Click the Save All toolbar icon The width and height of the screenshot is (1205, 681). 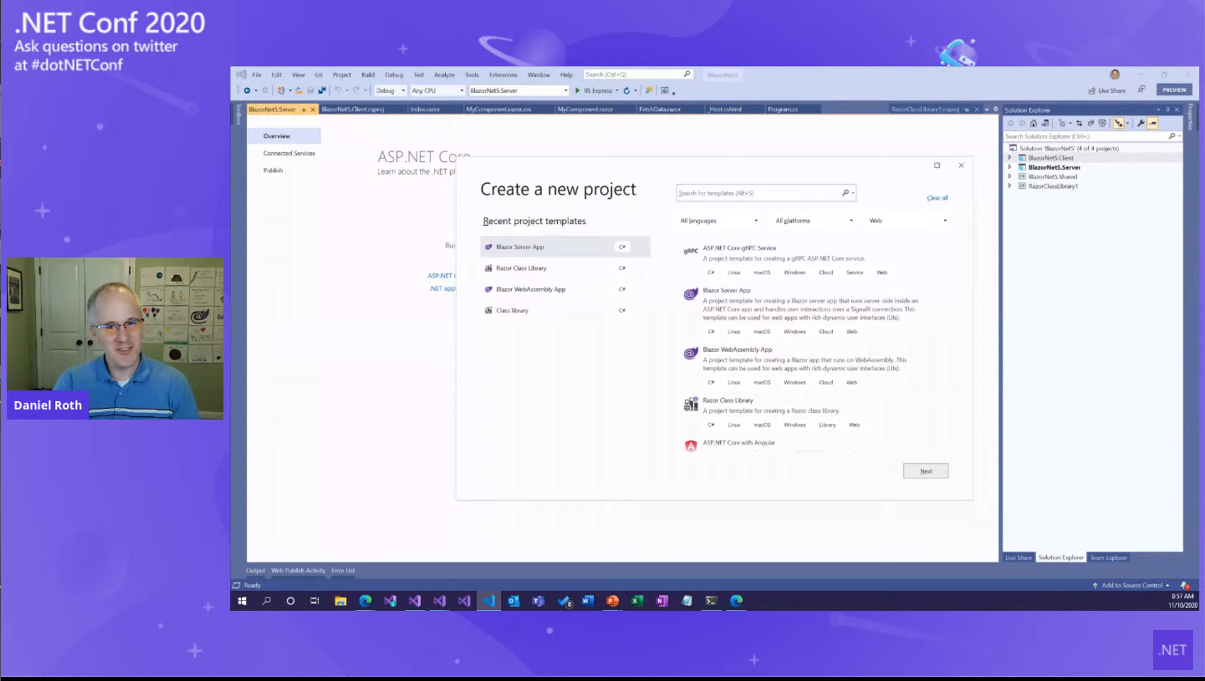coord(322,90)
